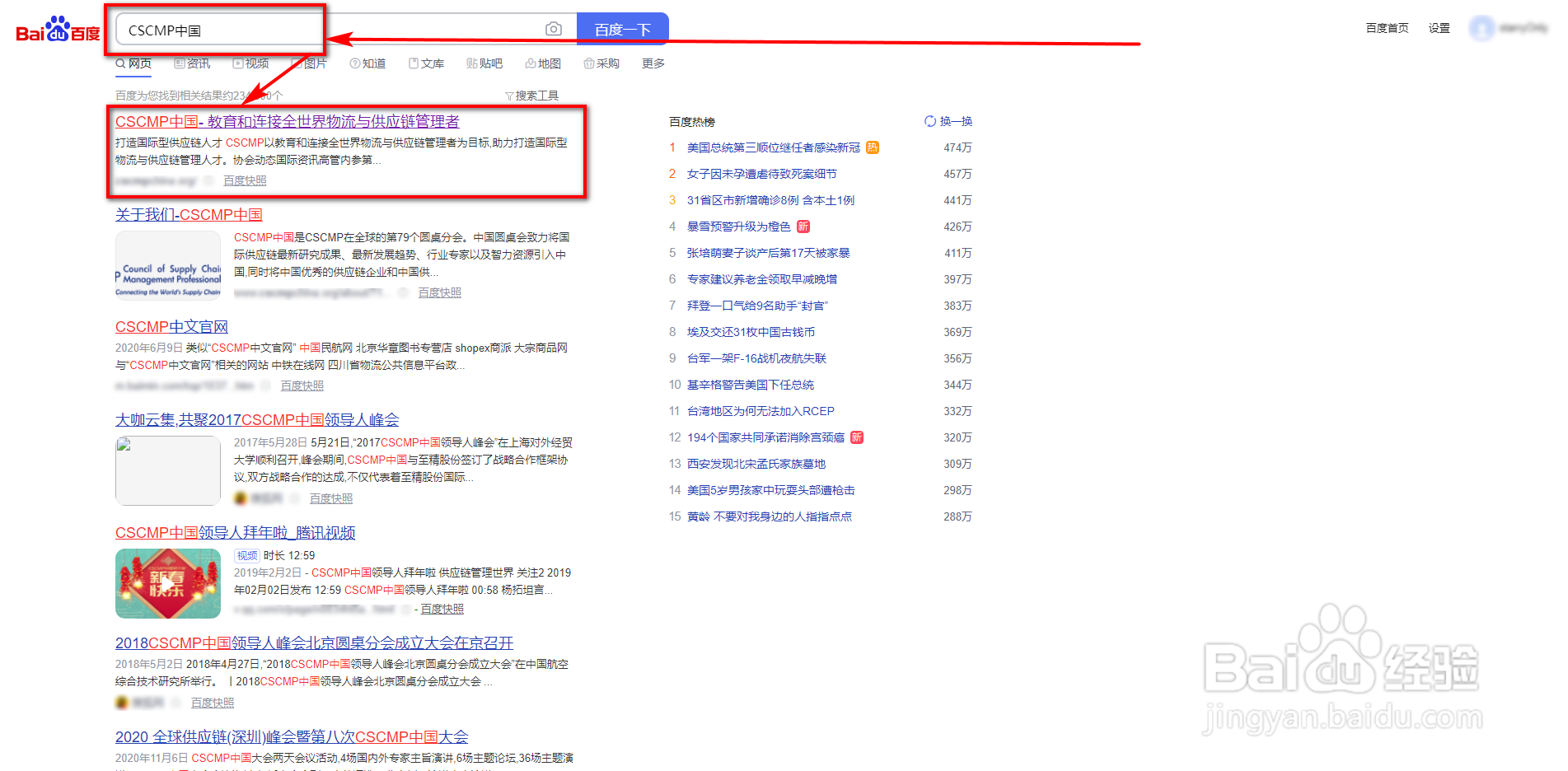Viewport: 1568px width, 771px height.
Task: Switch to the 资讯 tab
Action: [x=192, y=63]
